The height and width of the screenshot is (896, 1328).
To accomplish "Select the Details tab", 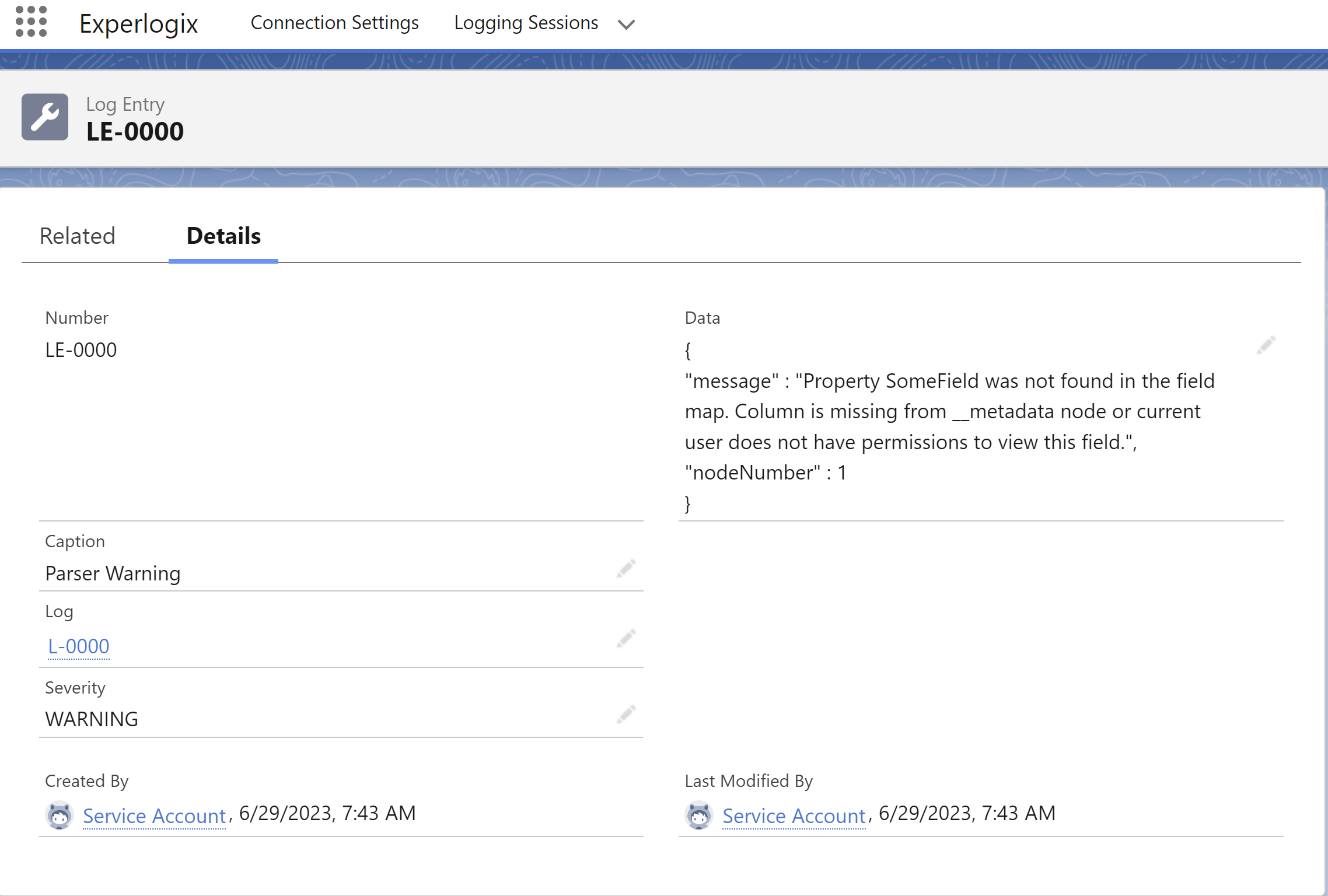I will point(223,236).
